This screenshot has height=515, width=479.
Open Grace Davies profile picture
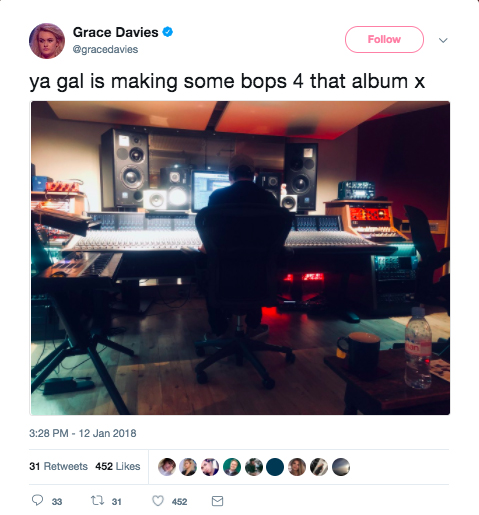(47, 41)
